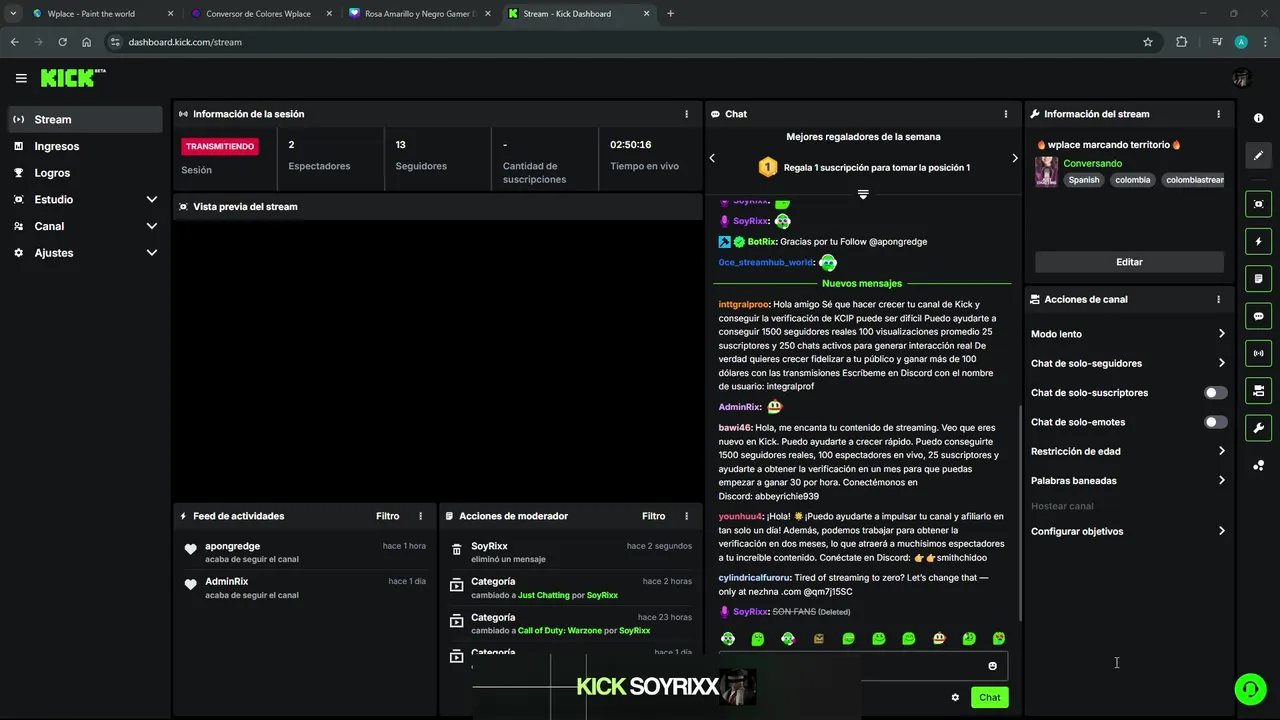
Task: Show next top gifter with right arrow
Action: pyautogui.click(x=1014, y=158)
